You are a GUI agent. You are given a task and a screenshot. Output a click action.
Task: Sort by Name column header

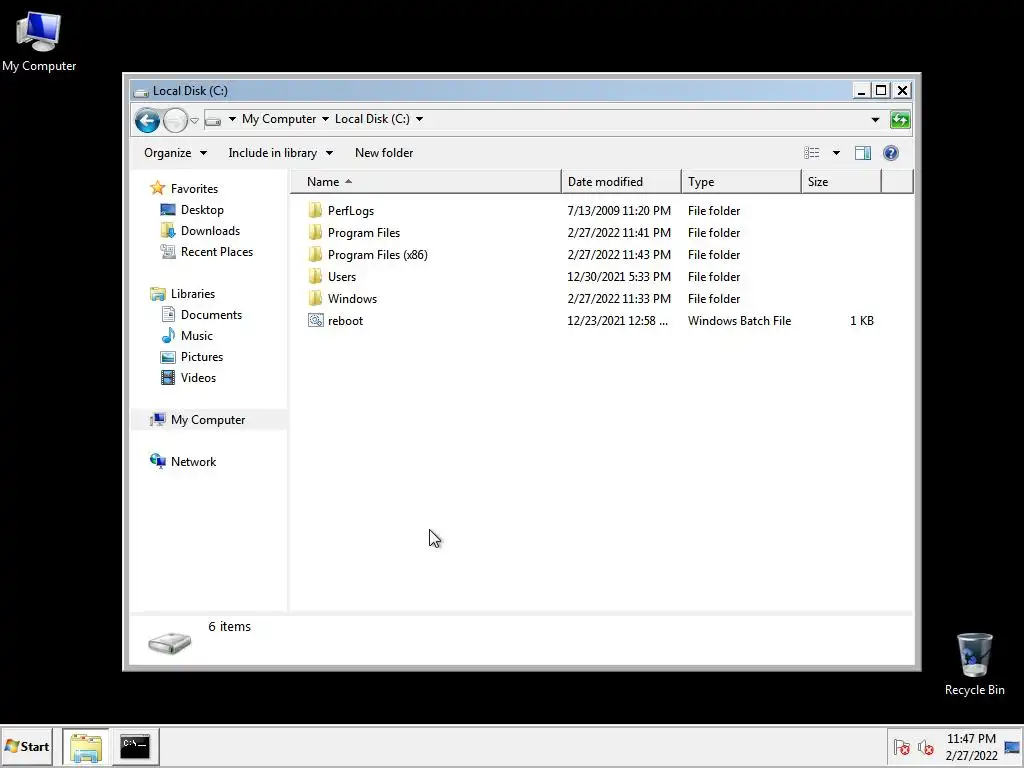pyautogui.click(x=425, y=182)
